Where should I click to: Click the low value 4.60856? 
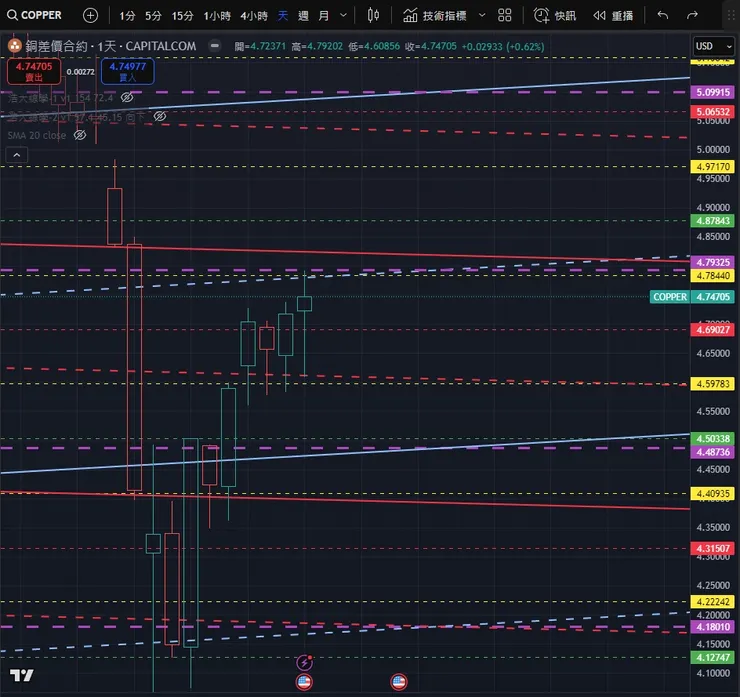point(382,46)
